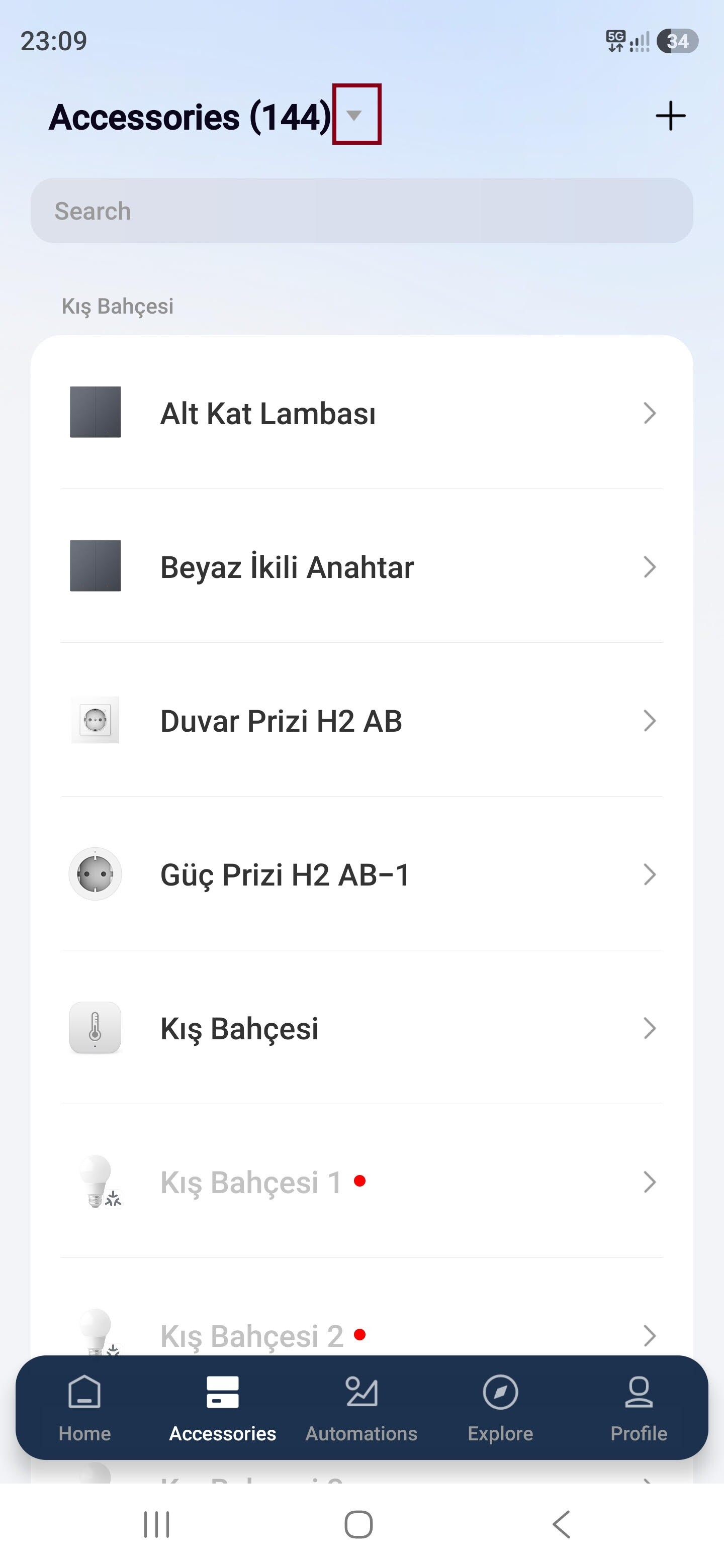724x1568 pixels.
Task: Tap Android back navigation button
Action: pos(561,1524)
